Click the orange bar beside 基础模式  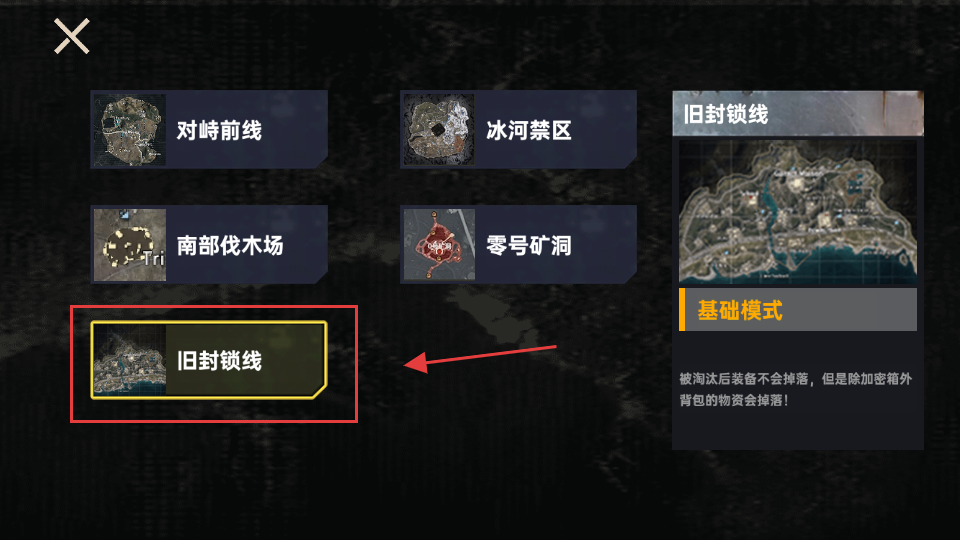pos(682,310)
